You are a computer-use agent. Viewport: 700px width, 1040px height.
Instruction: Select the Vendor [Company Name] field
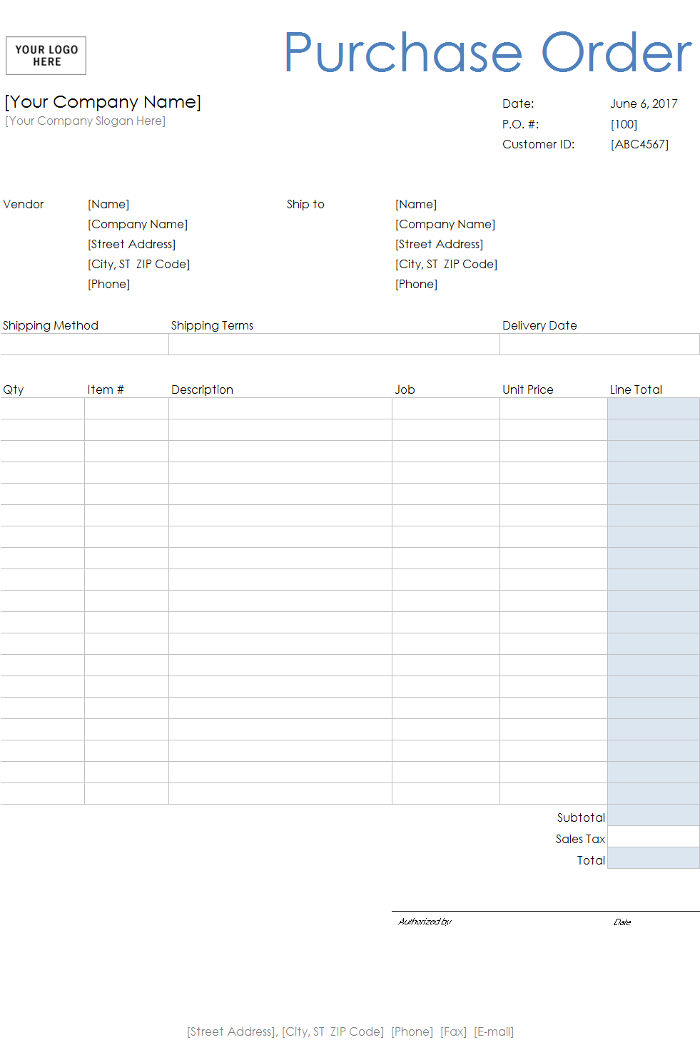tap(137, 224)
